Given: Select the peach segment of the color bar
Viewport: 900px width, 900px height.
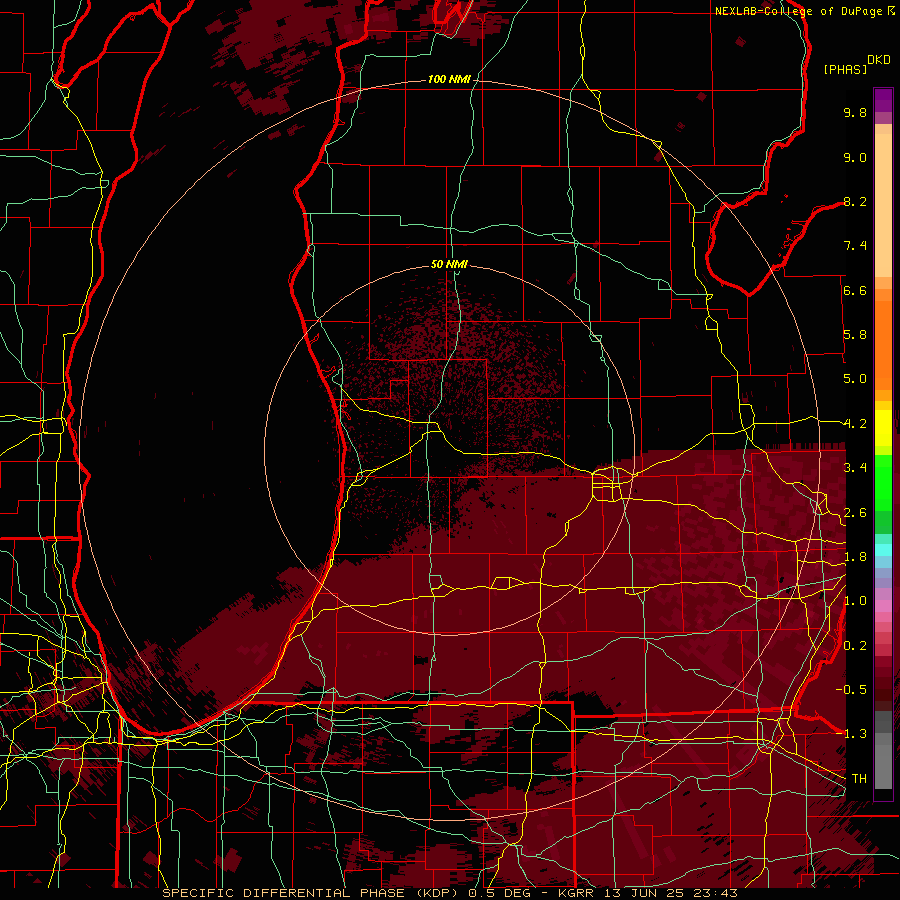Looking at the screenshot, I should [883, 205].
